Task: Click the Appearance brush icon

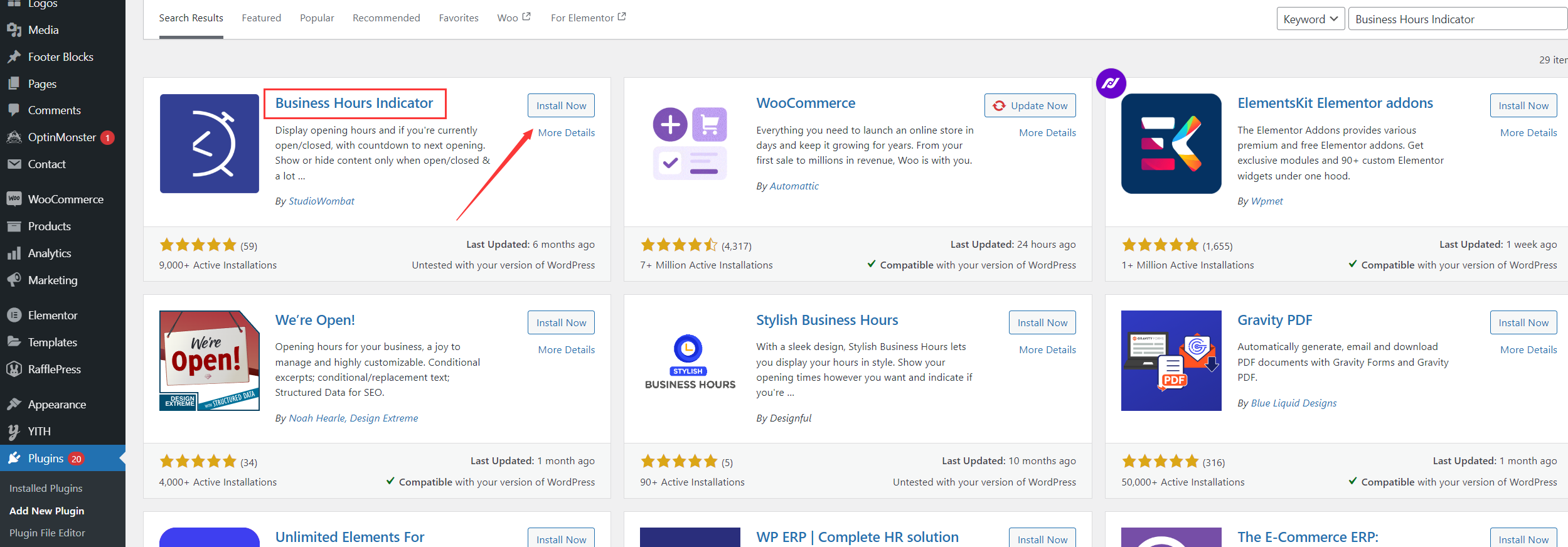Action: [x=14, y=405]
